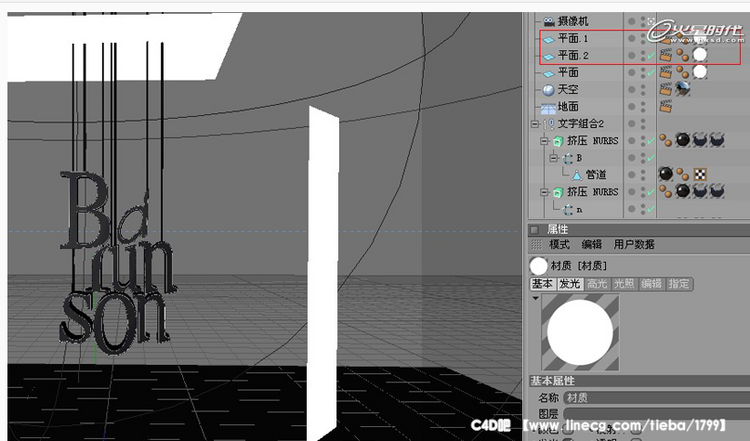Select the clapperboard tag on 天空 row

coord(665,89)
